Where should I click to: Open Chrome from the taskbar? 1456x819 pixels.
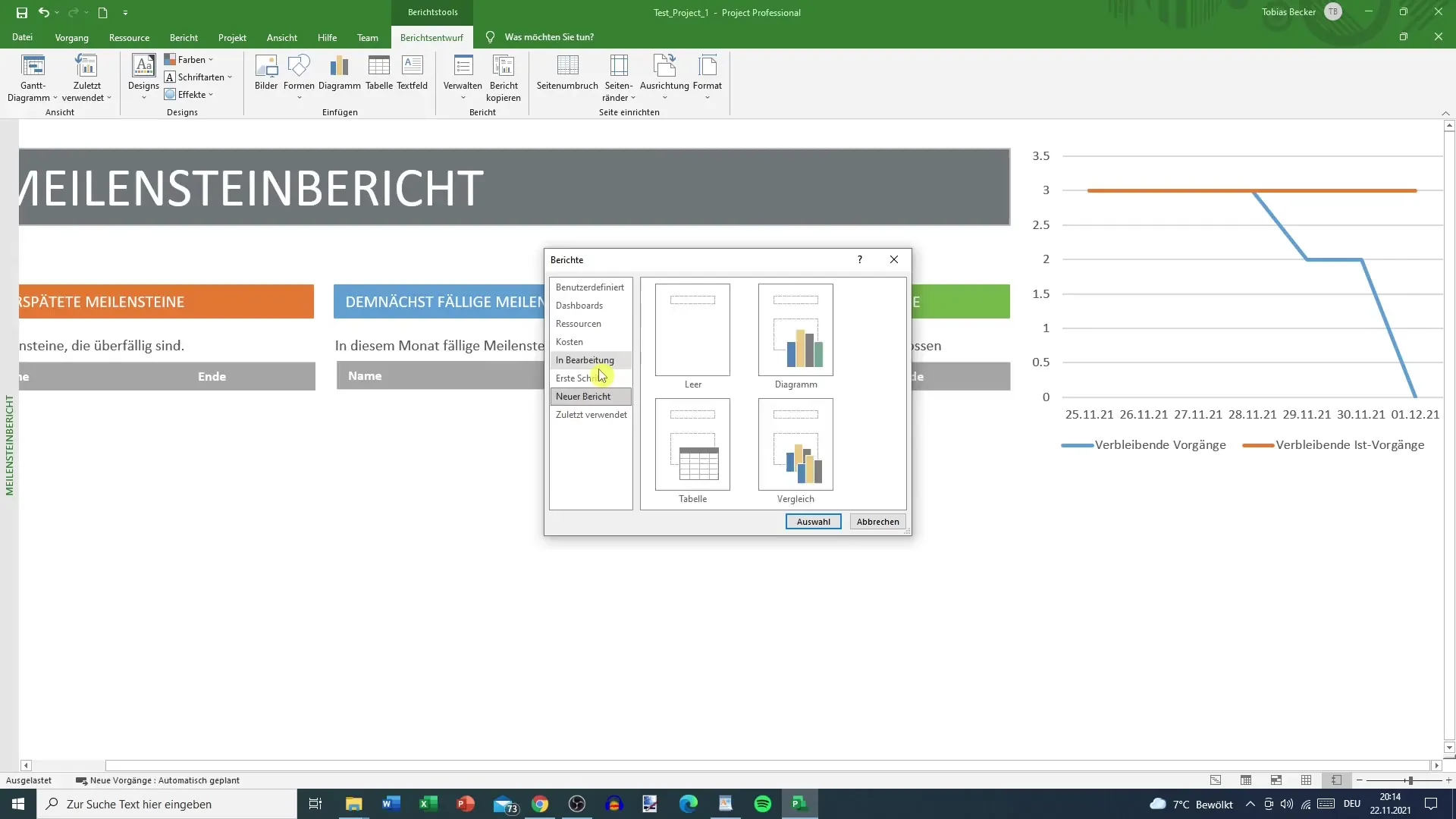[540, 804]
